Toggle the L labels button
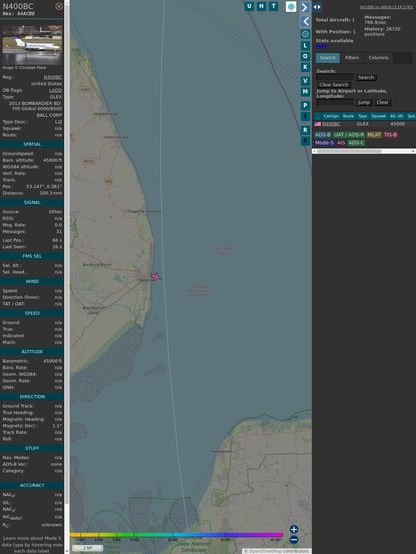416x554 pixels. [305, 46]
